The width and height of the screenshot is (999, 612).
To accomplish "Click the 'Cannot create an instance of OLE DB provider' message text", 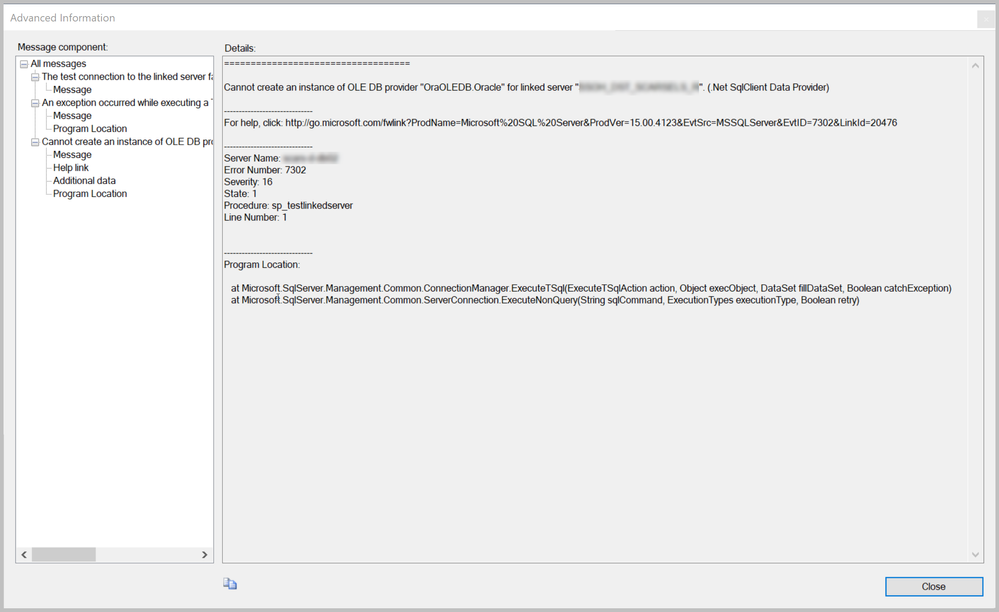I will pyautogui.click(x=526, y=87).
